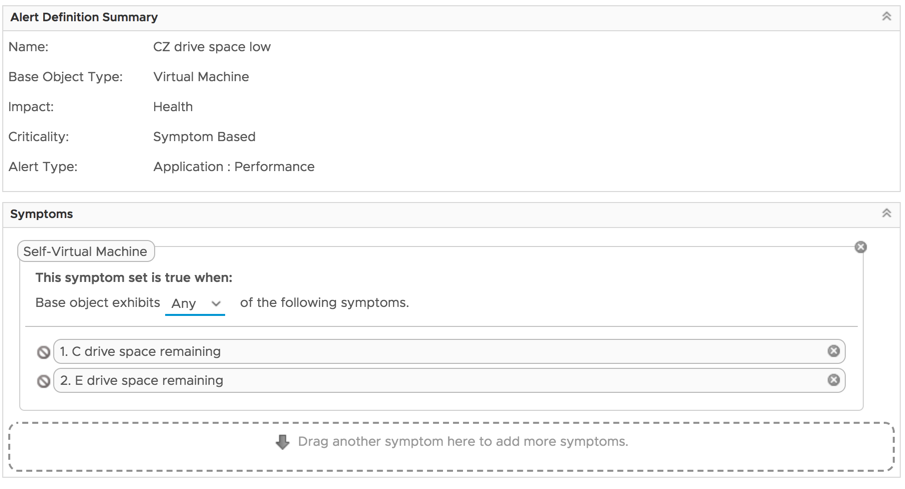Click the Alert Definition Summary header title
This screenshot has width=905, height=489.
(84, 17)
